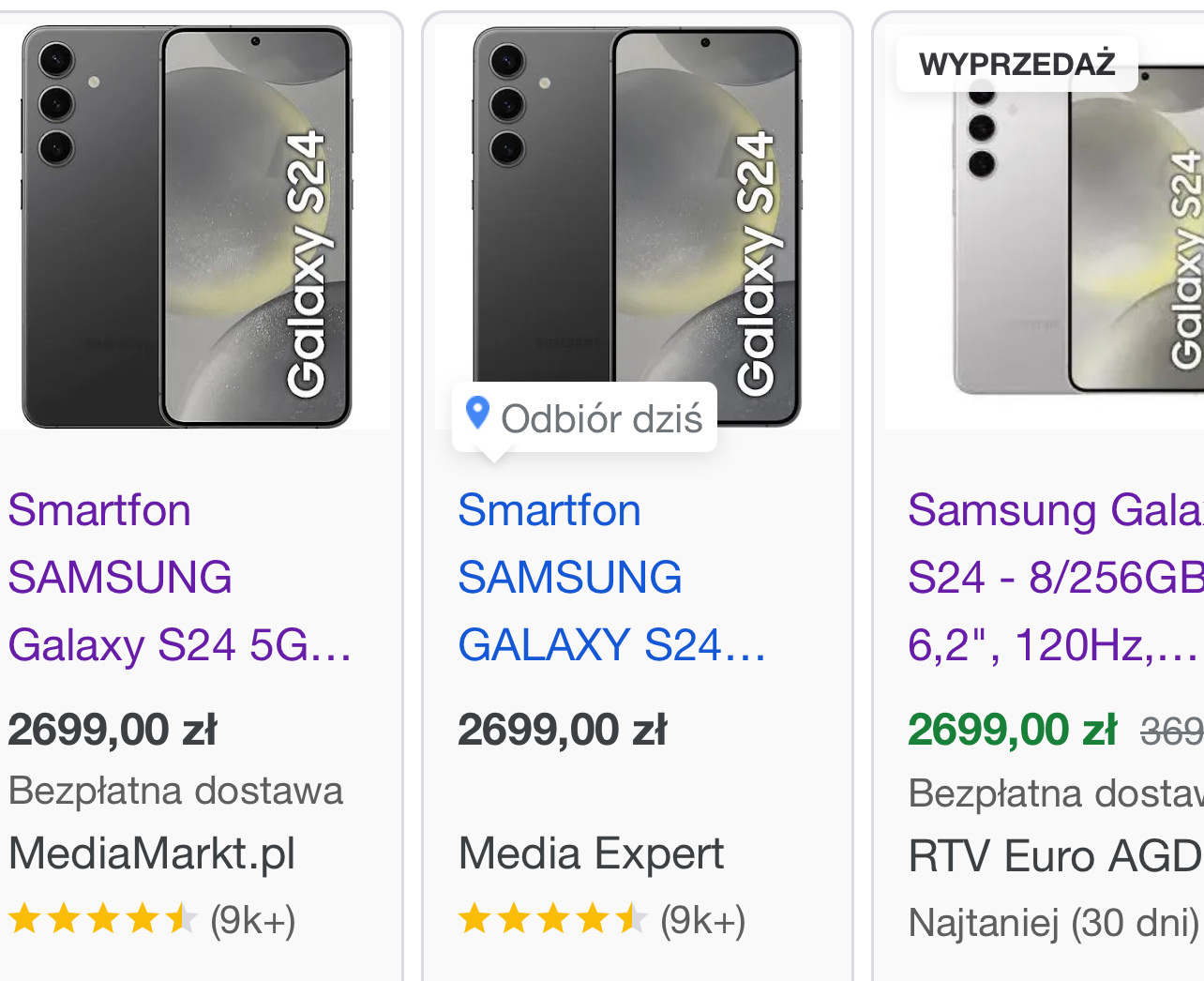Click the star rating under Media Expert
This screenshot has width=1204, height=981.
(x=552, y=920)
